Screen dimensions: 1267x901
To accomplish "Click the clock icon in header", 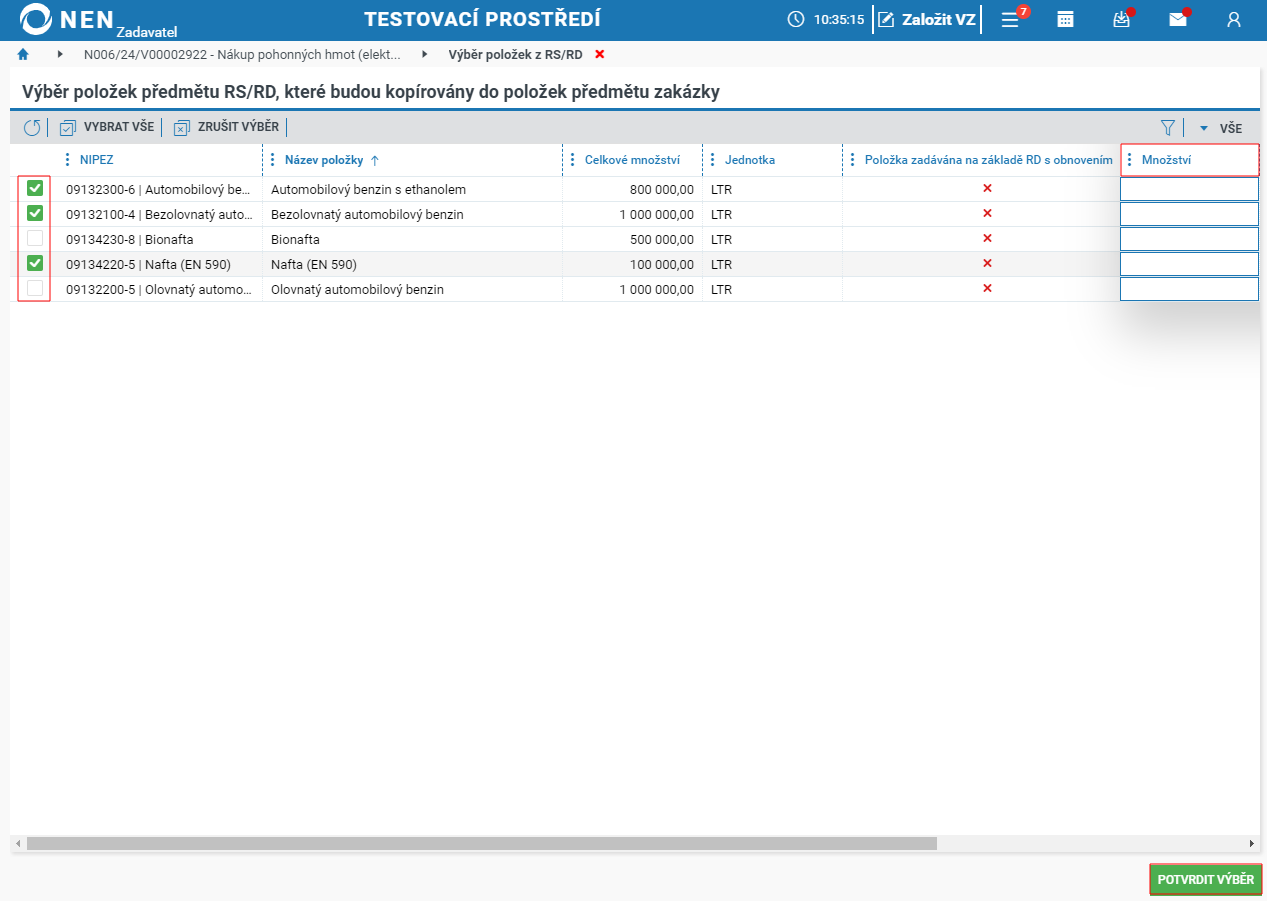I will [x=796, y=19].
